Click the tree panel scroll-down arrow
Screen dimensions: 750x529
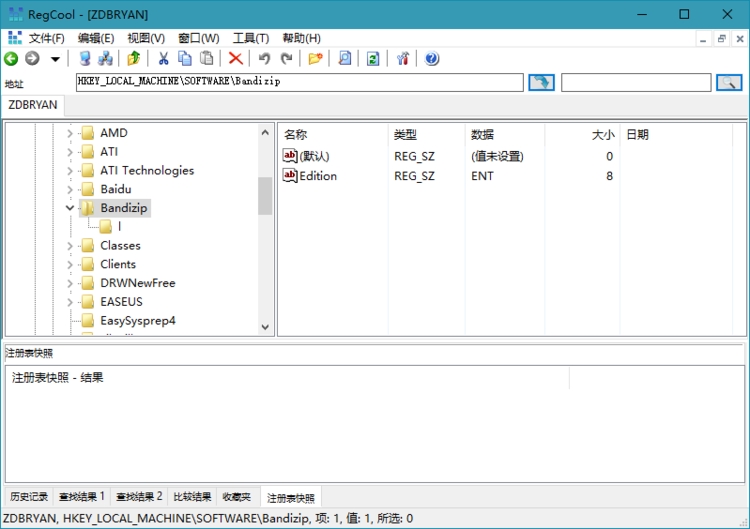pos(265,327)
